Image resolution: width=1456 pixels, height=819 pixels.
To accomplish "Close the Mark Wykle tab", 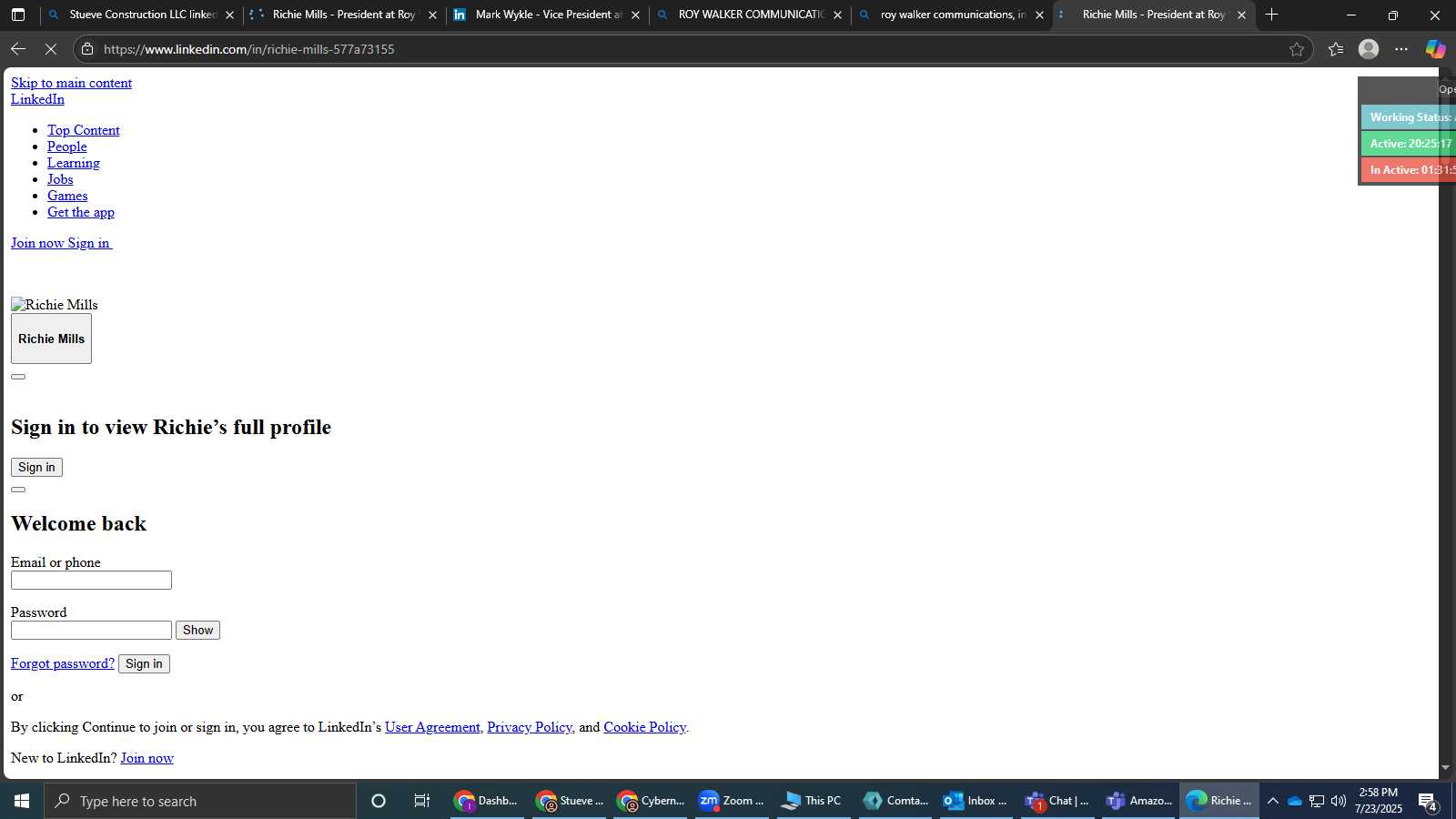I will pos(635,15).
